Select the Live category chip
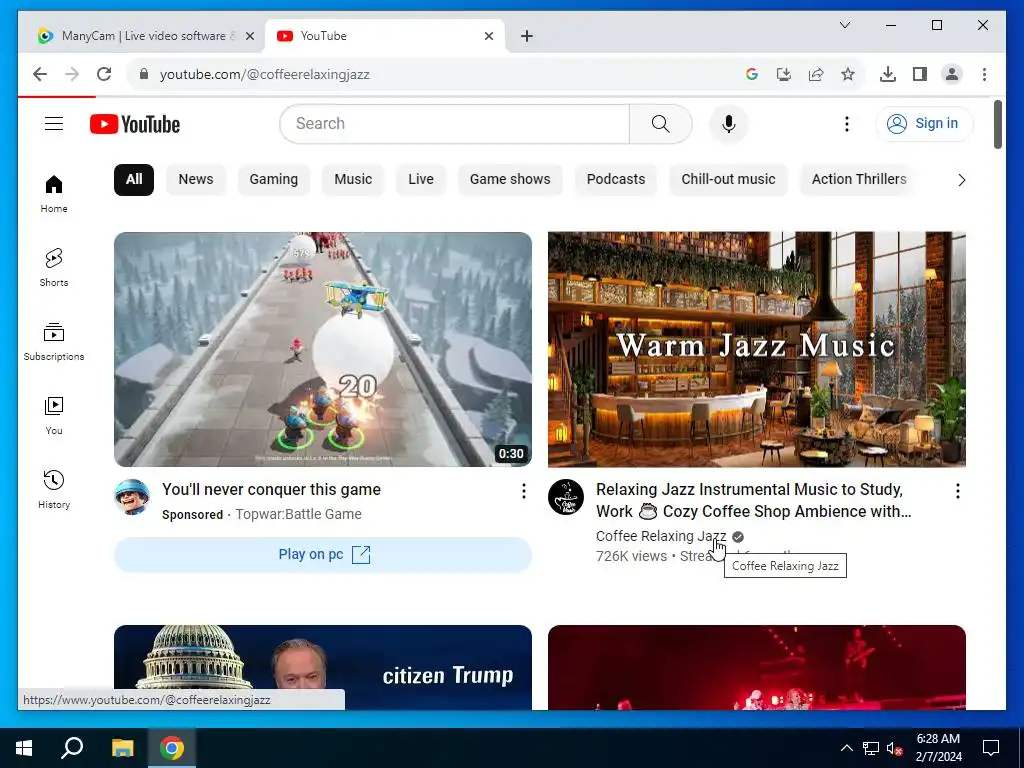Viewport: 1024px width, 768px height. 421,180
